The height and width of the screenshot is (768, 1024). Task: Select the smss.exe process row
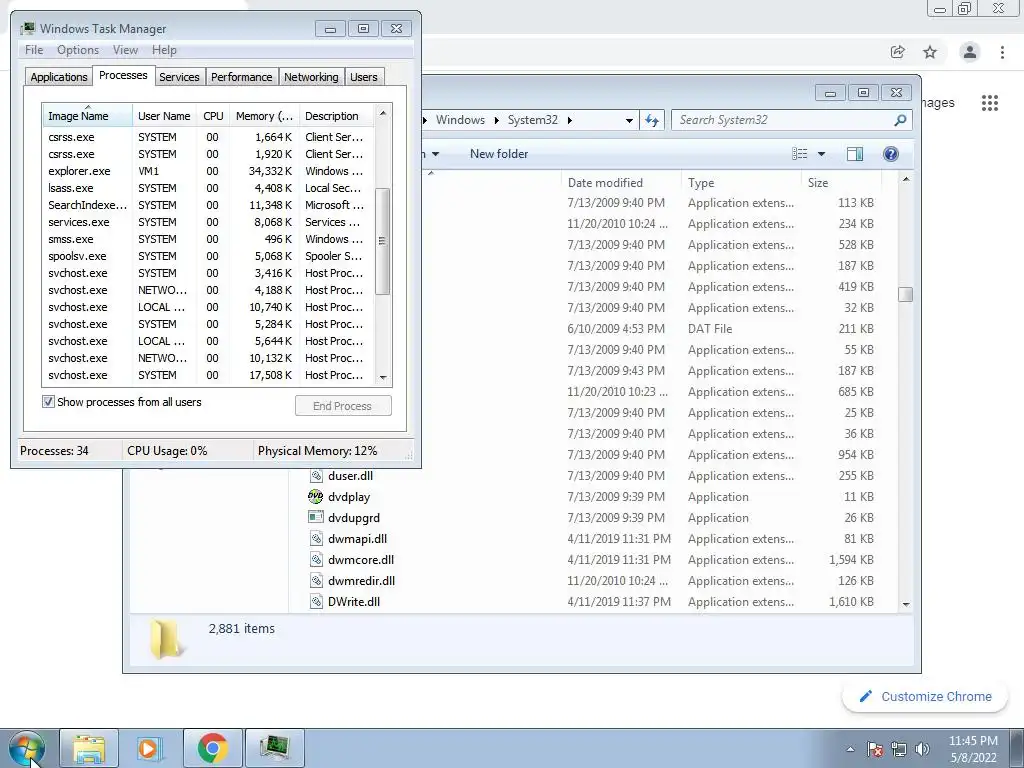pyautogui.click(x=208, y=239)
